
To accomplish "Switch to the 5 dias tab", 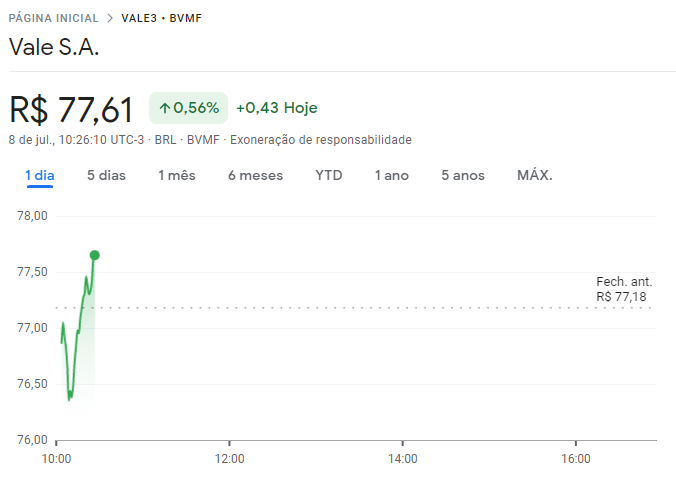I will [106, 175].
